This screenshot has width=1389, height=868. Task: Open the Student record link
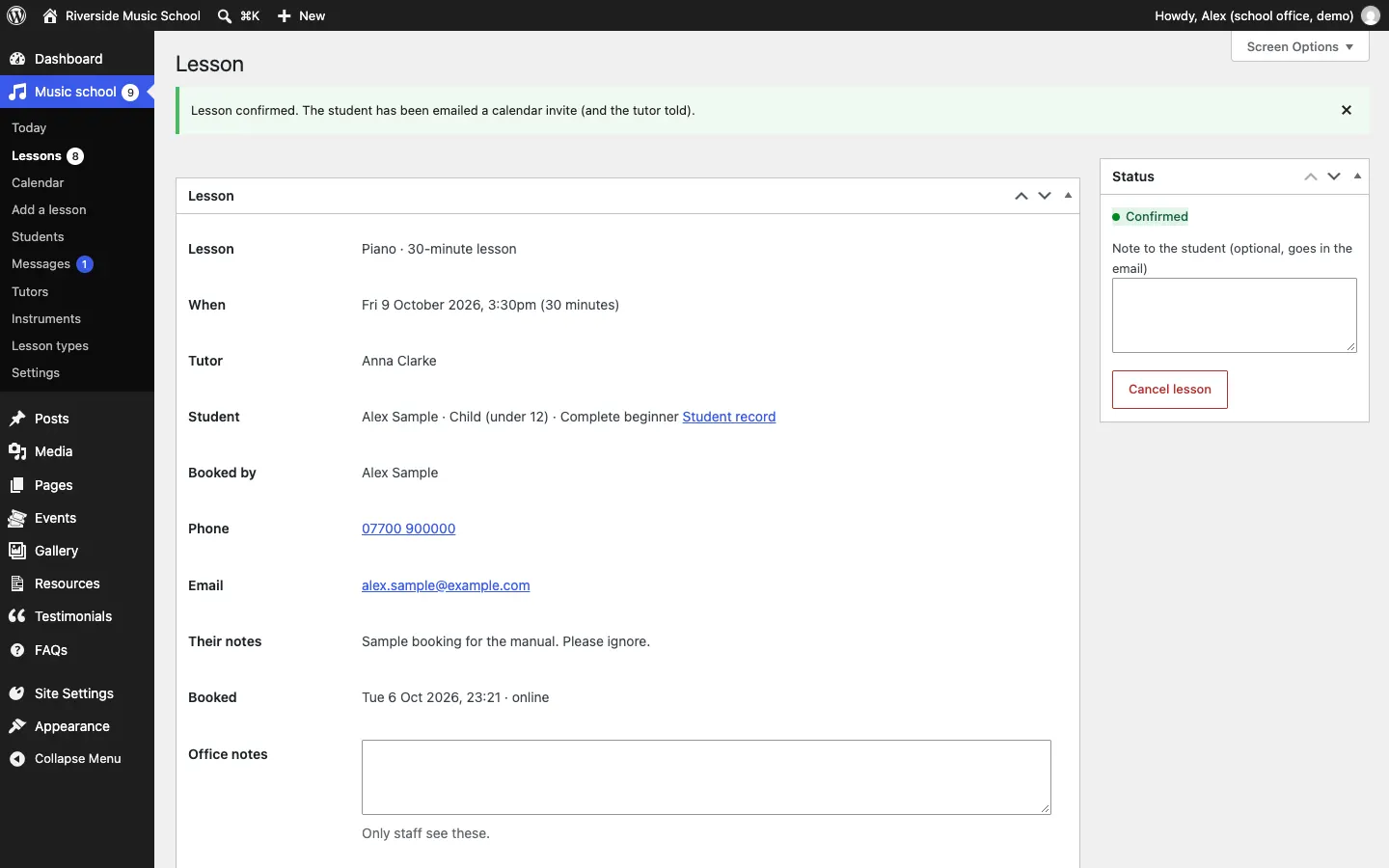point(729,417)
